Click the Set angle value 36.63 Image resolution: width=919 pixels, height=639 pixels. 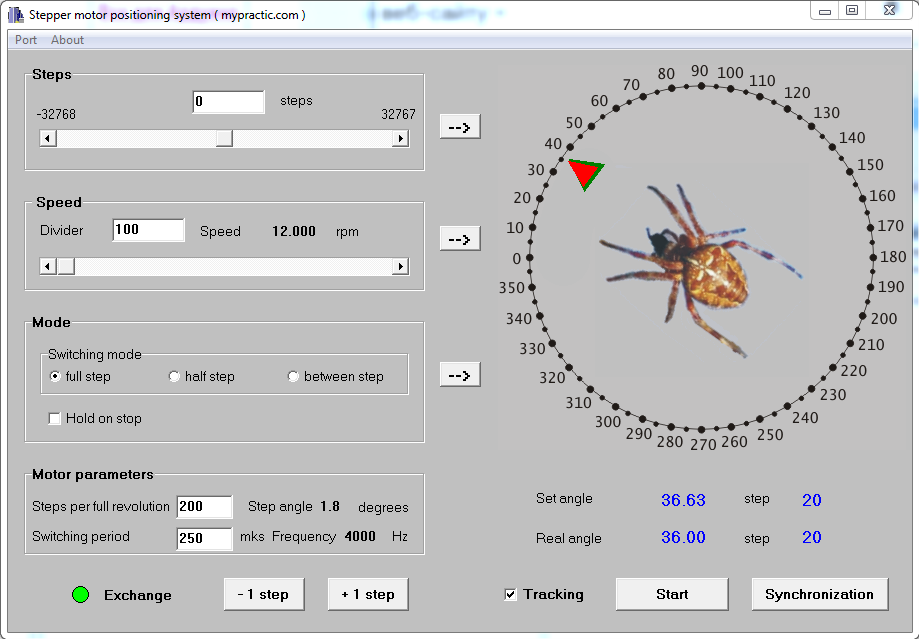683,500
